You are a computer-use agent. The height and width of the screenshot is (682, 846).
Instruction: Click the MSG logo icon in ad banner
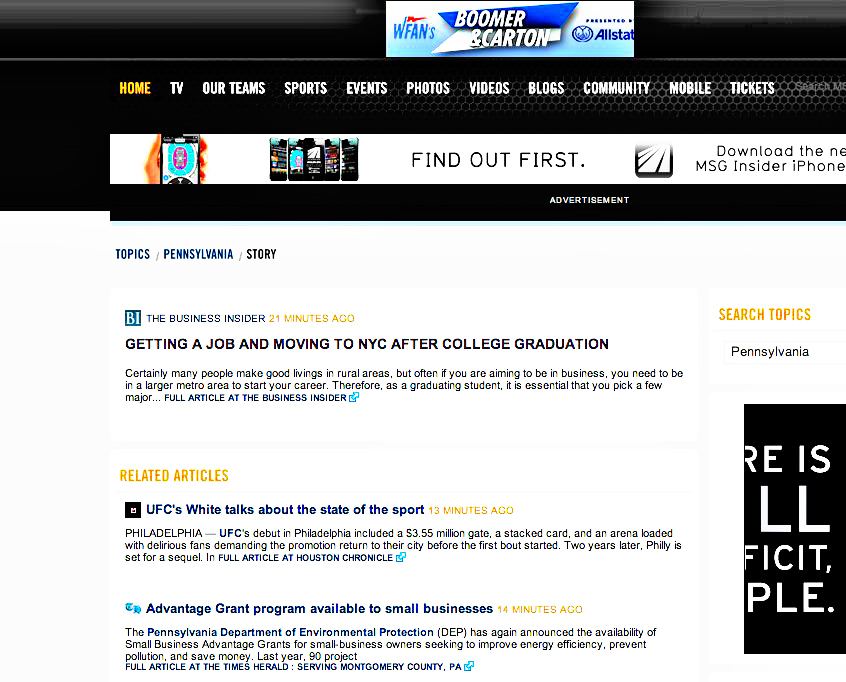653,161
